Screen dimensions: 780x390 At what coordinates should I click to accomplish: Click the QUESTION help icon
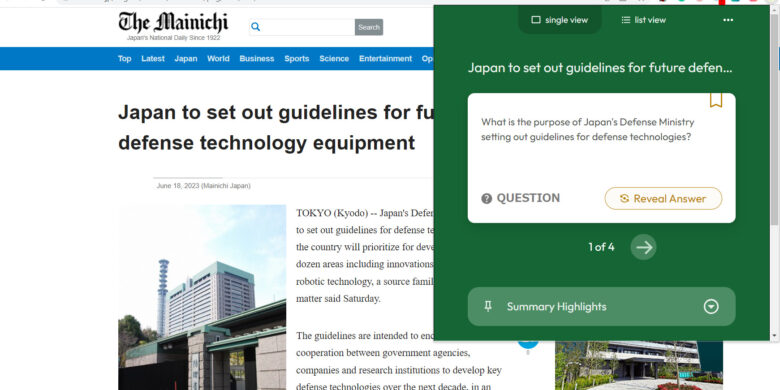pos(487,198)
